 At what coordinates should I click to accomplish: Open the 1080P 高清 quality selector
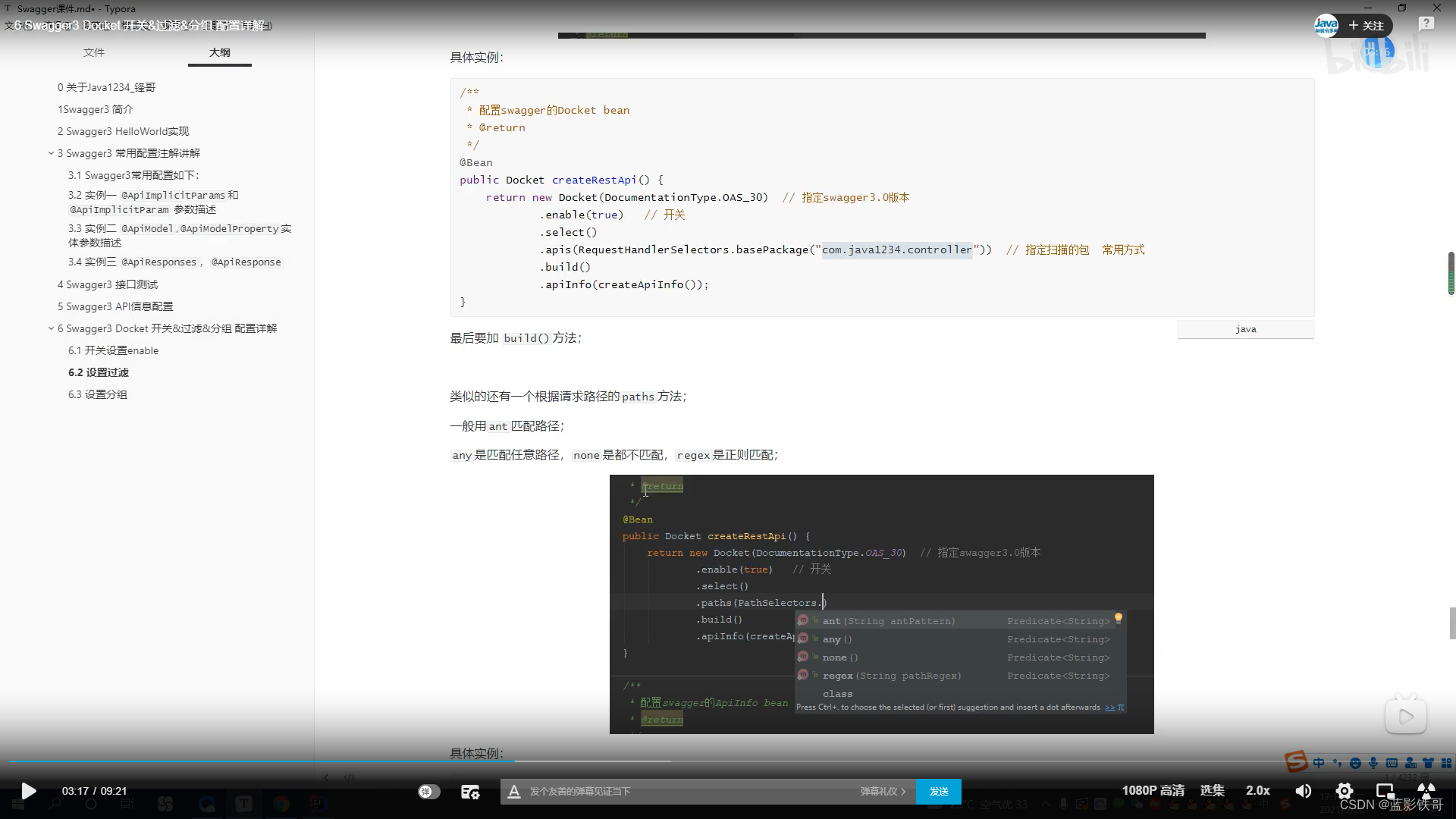click(x=1153, y=790)
